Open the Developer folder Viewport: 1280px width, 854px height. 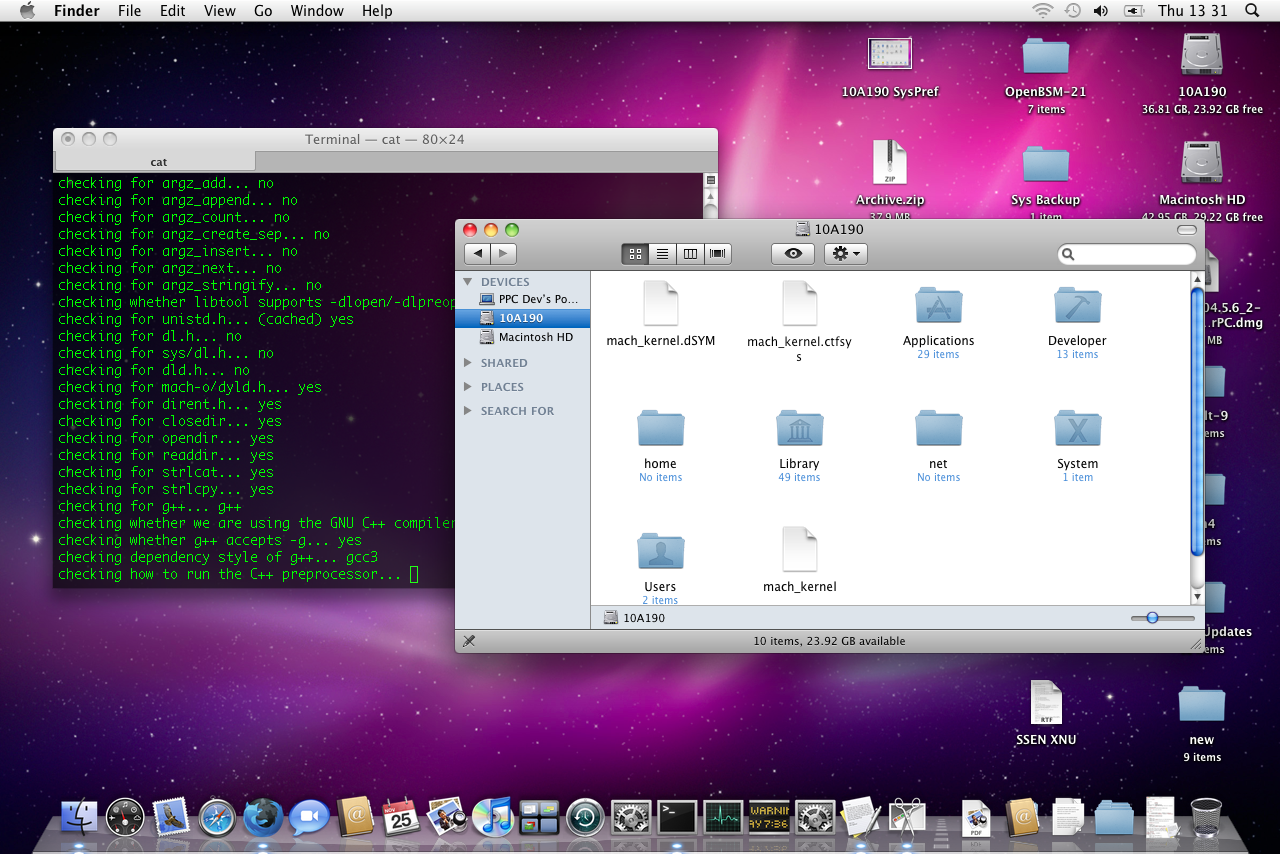click(1077, 310)
